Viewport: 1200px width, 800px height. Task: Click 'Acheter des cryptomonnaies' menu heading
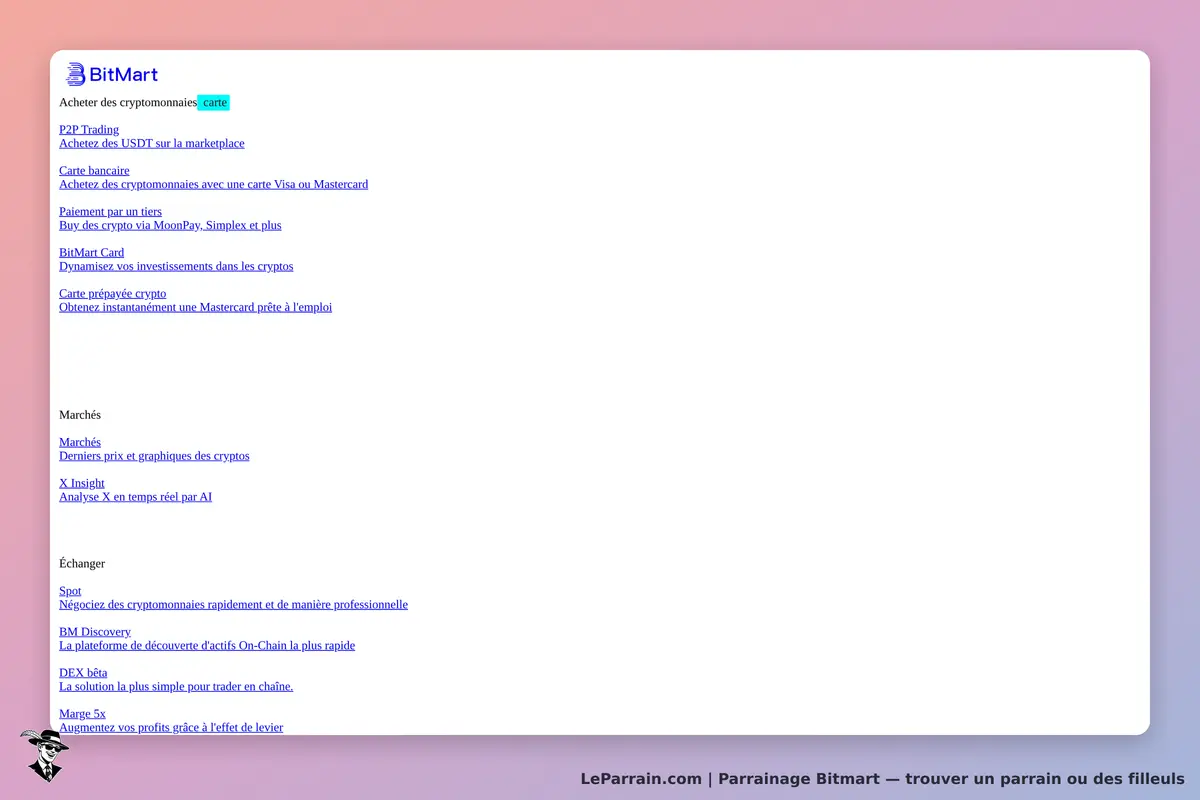tap(128, 102)
